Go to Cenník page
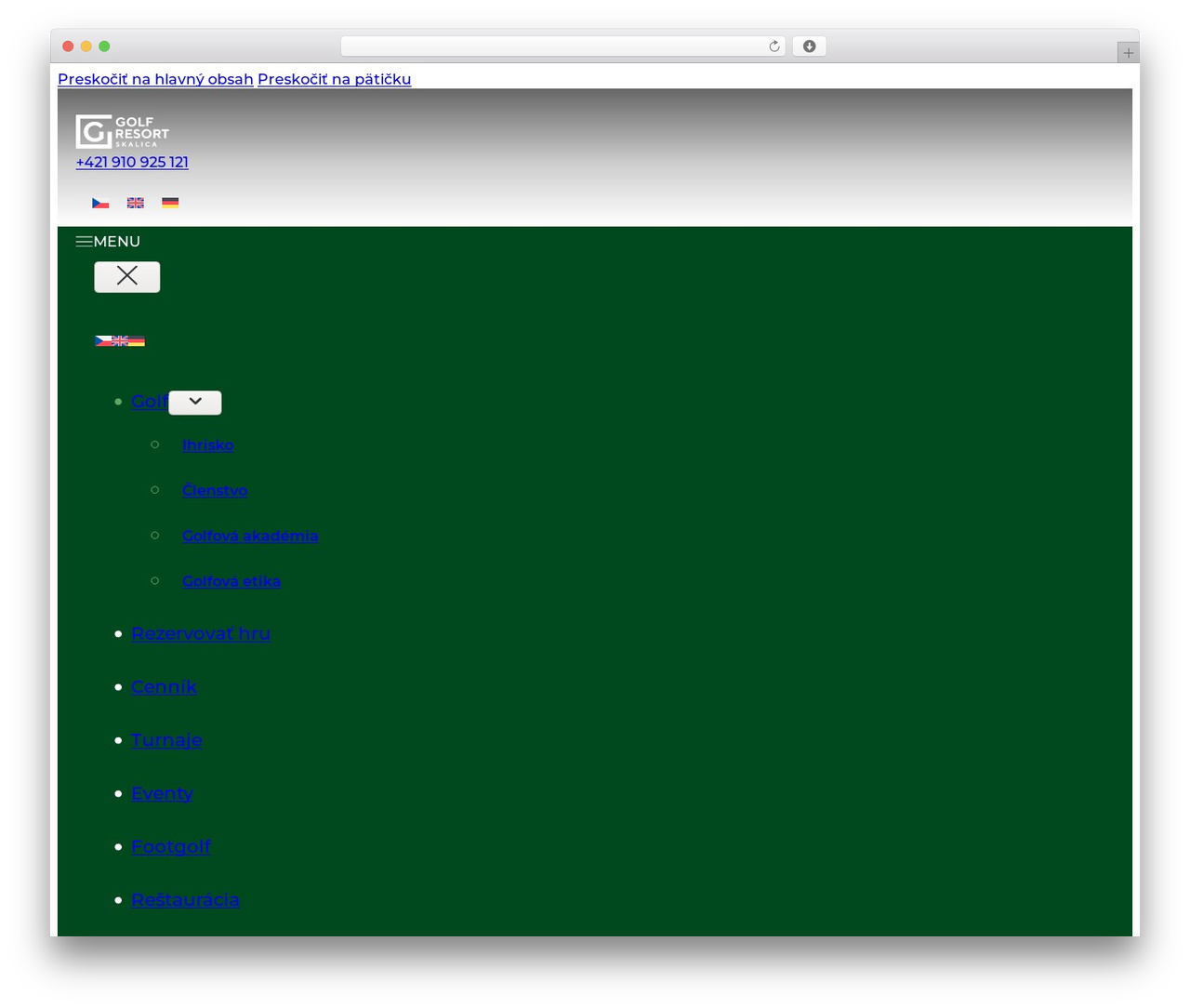The height and width of the screenshot is (1008, 1190). click(164, 687)
